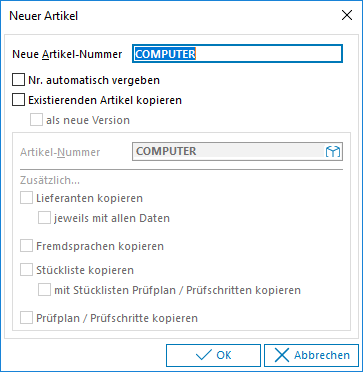Tick the 'Stückliste kopieren' checkbox
The image size is (363, 372).
(26, 270)
